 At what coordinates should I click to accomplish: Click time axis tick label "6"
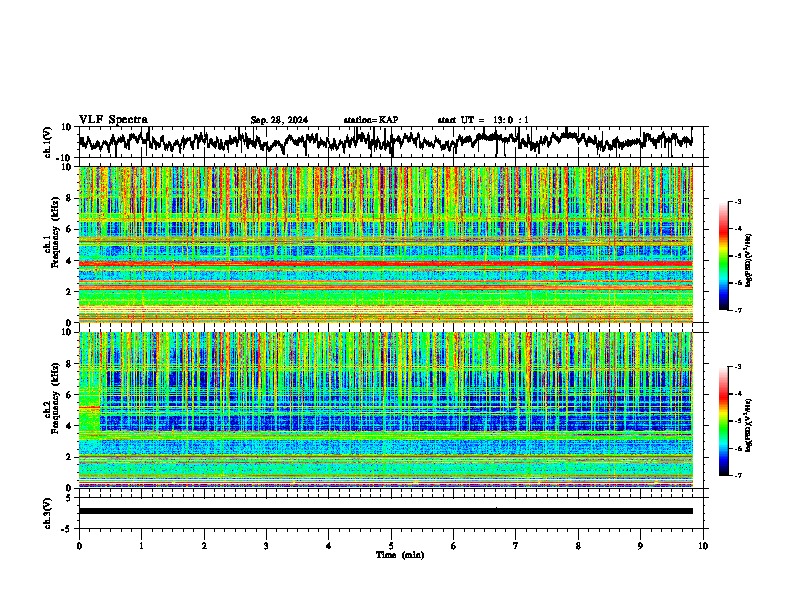point(454,546)
